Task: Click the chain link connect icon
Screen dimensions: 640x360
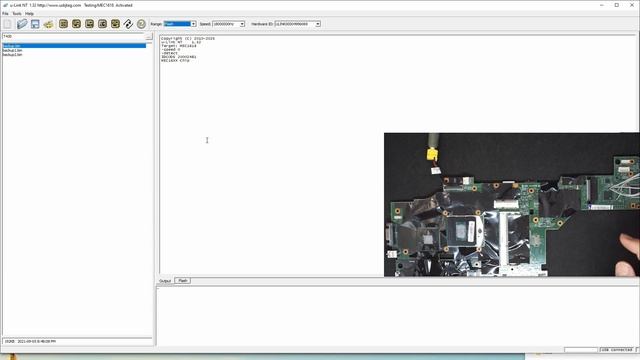Action: pos(128,24)
